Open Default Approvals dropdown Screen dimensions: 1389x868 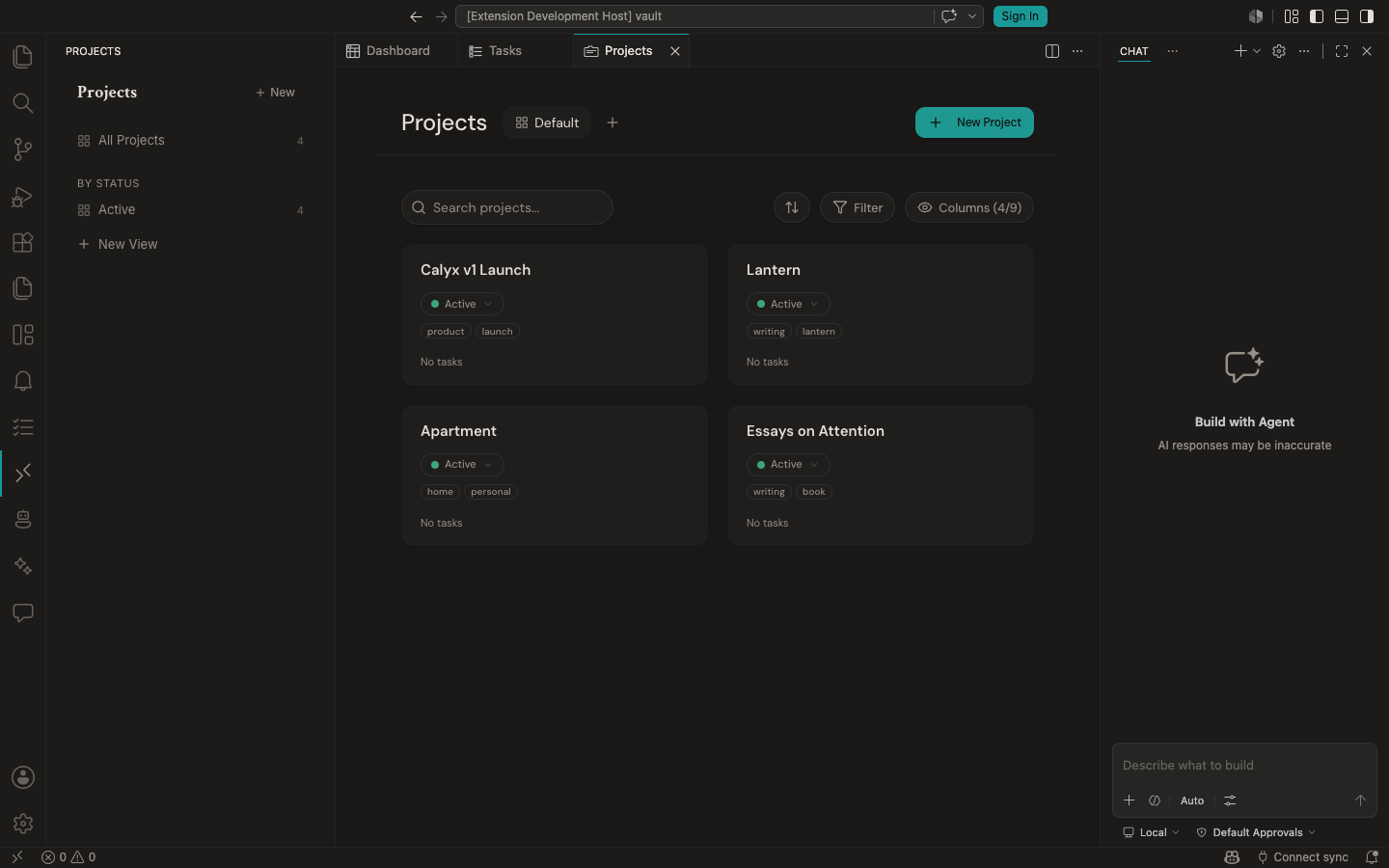pos(1256,832)
